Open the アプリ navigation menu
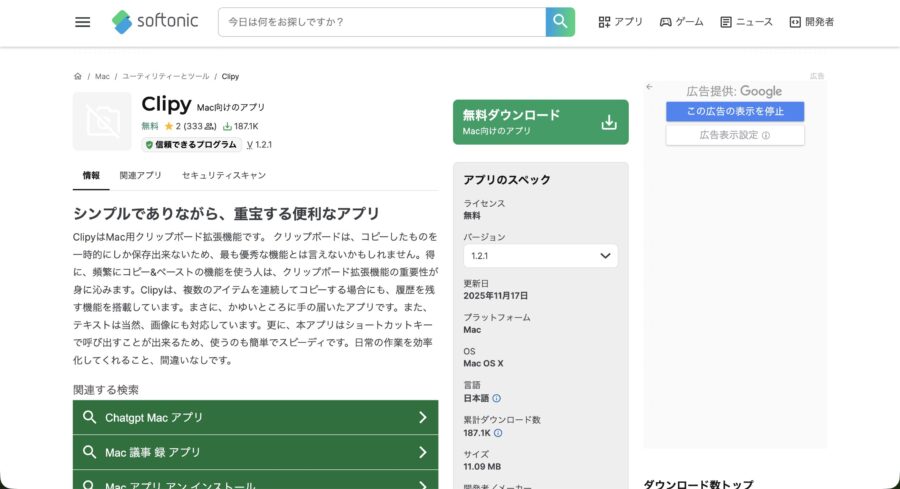The width and height of the screenshot is (900, 489). pyautogui.click(x=620, y=22)
